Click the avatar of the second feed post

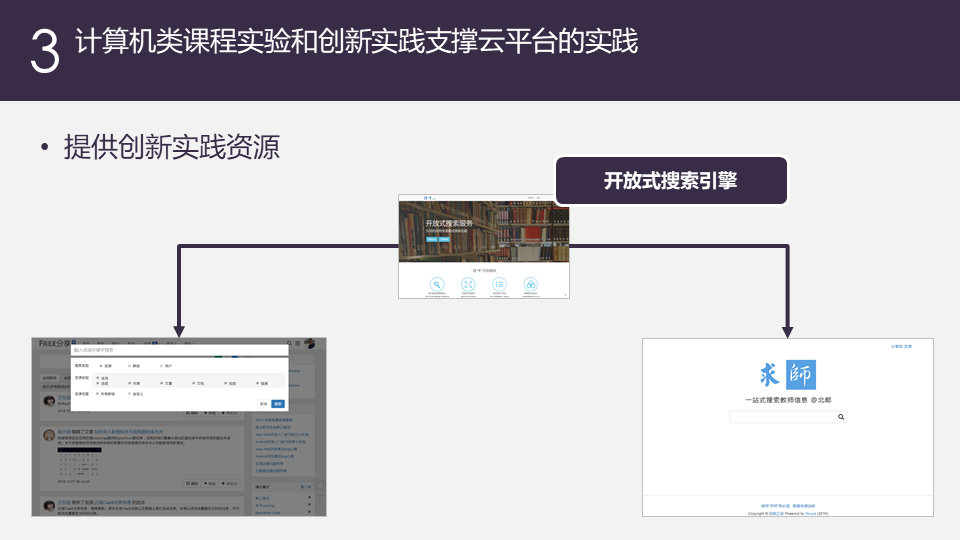(x=49, y=435)
